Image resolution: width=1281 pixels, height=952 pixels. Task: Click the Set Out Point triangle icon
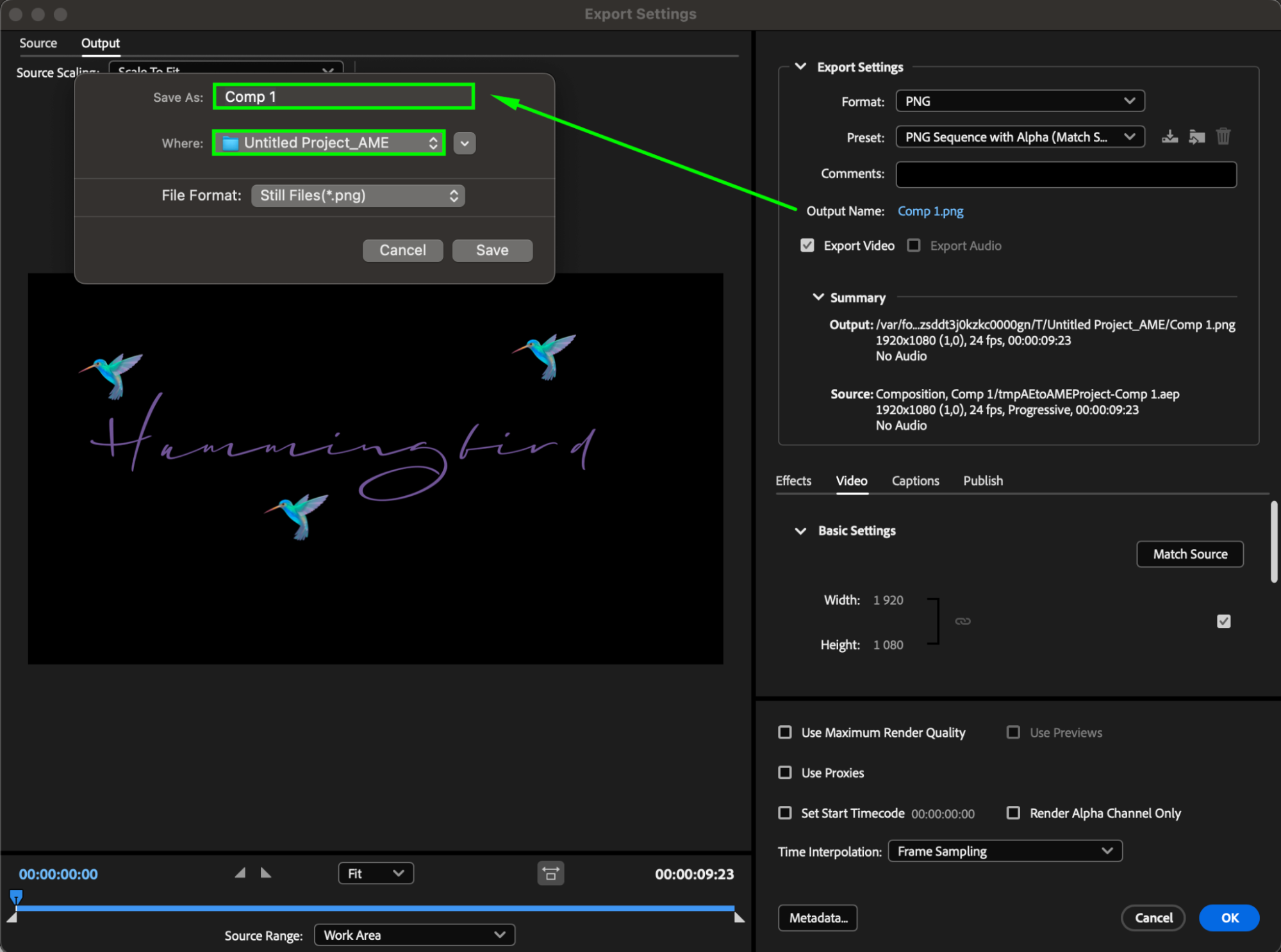[x=266, y=873]
